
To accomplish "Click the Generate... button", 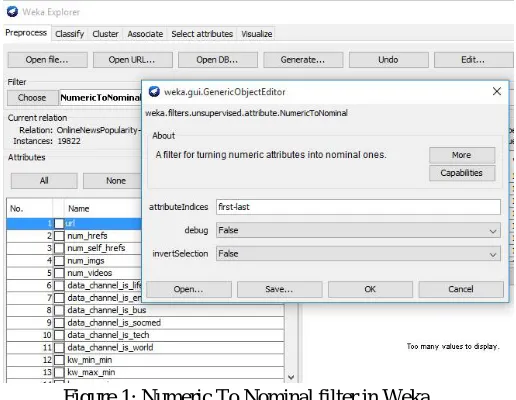I will (x=303, y=60).
